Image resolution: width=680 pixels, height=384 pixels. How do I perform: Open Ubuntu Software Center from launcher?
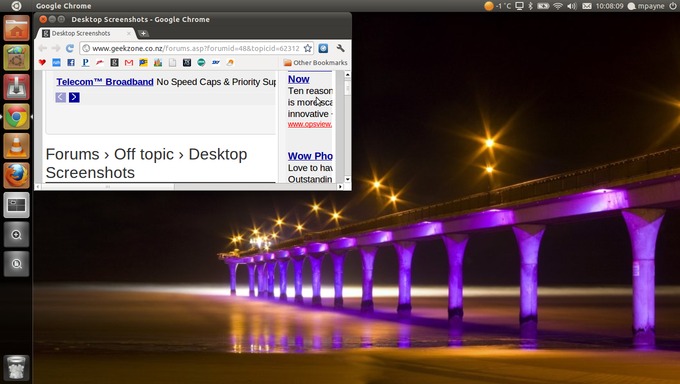tap(16, 58)
